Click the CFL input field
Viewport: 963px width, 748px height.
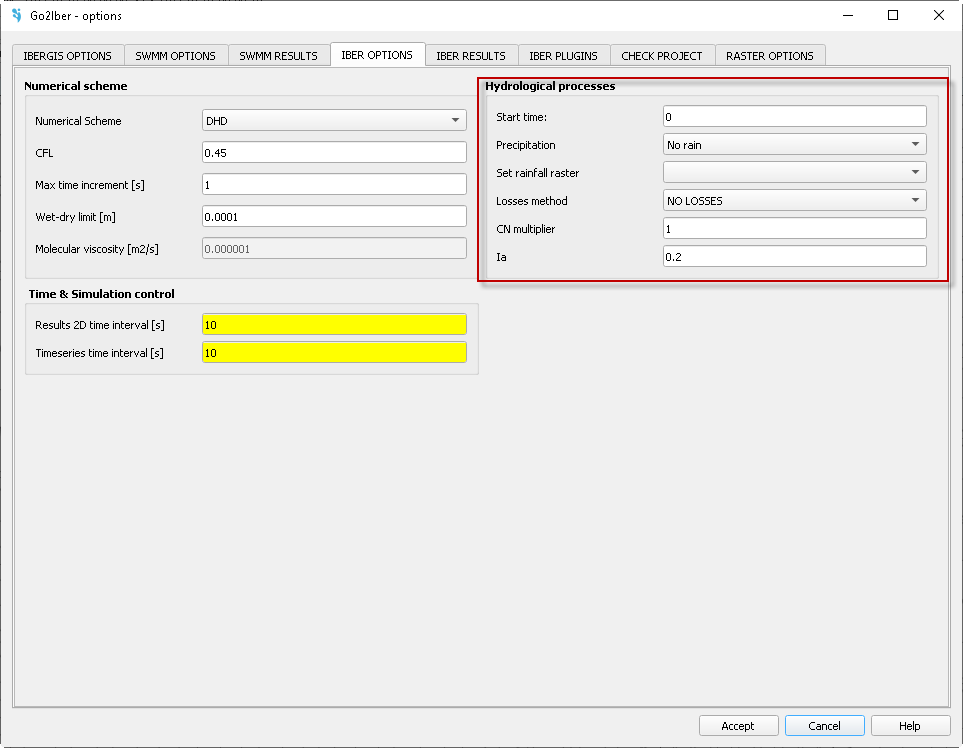point(334,153)
